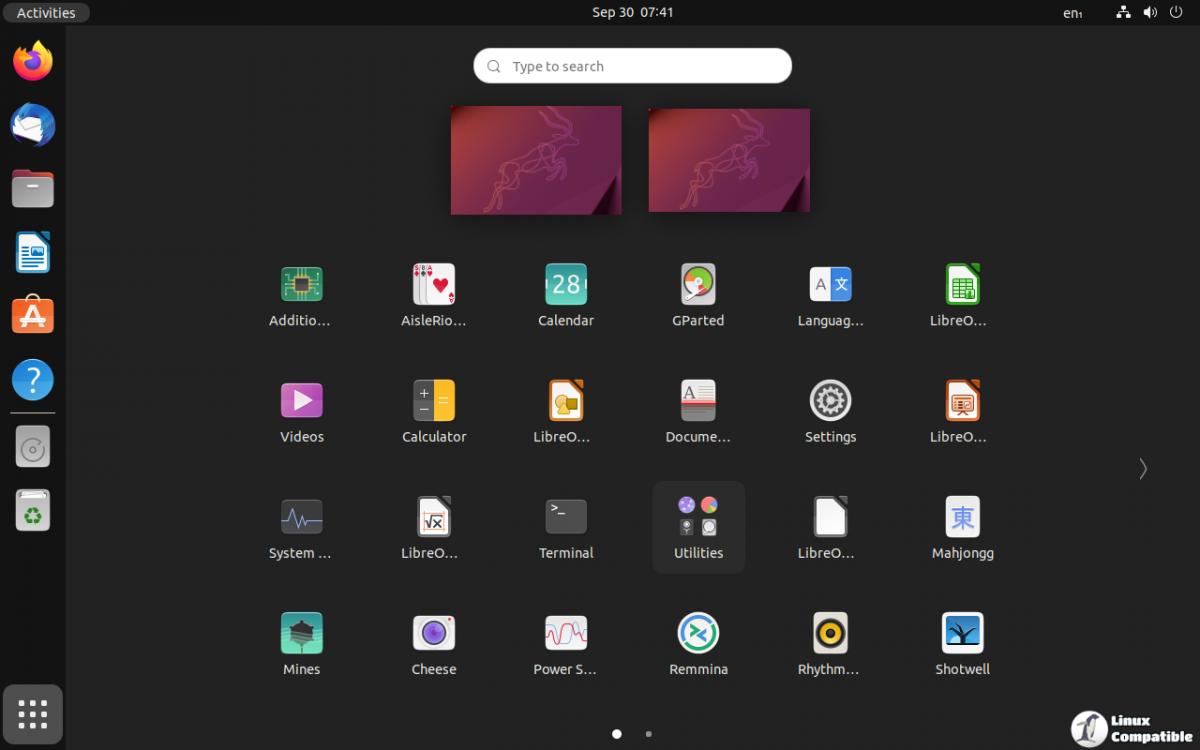Click the Activities button
Screen dimensions: 1200x750
[x=46, y=13]
